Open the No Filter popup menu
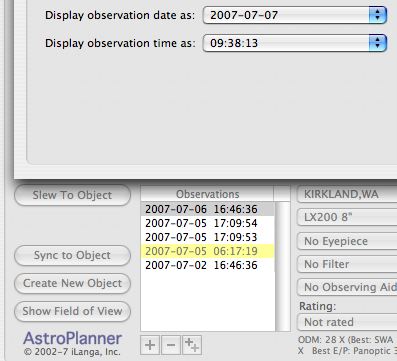397x361 pixels. pyautogui.click(x=347, y=264)
